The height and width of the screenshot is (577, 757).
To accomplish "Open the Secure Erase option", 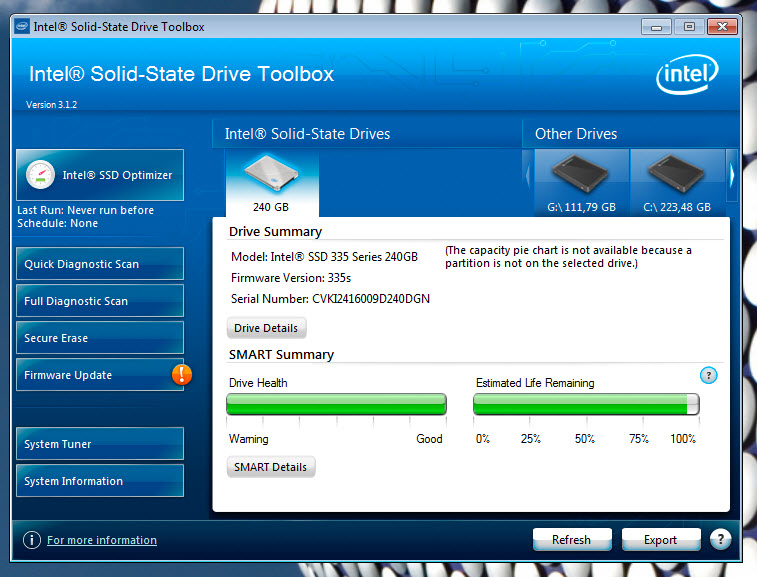I will pos(100,338).
